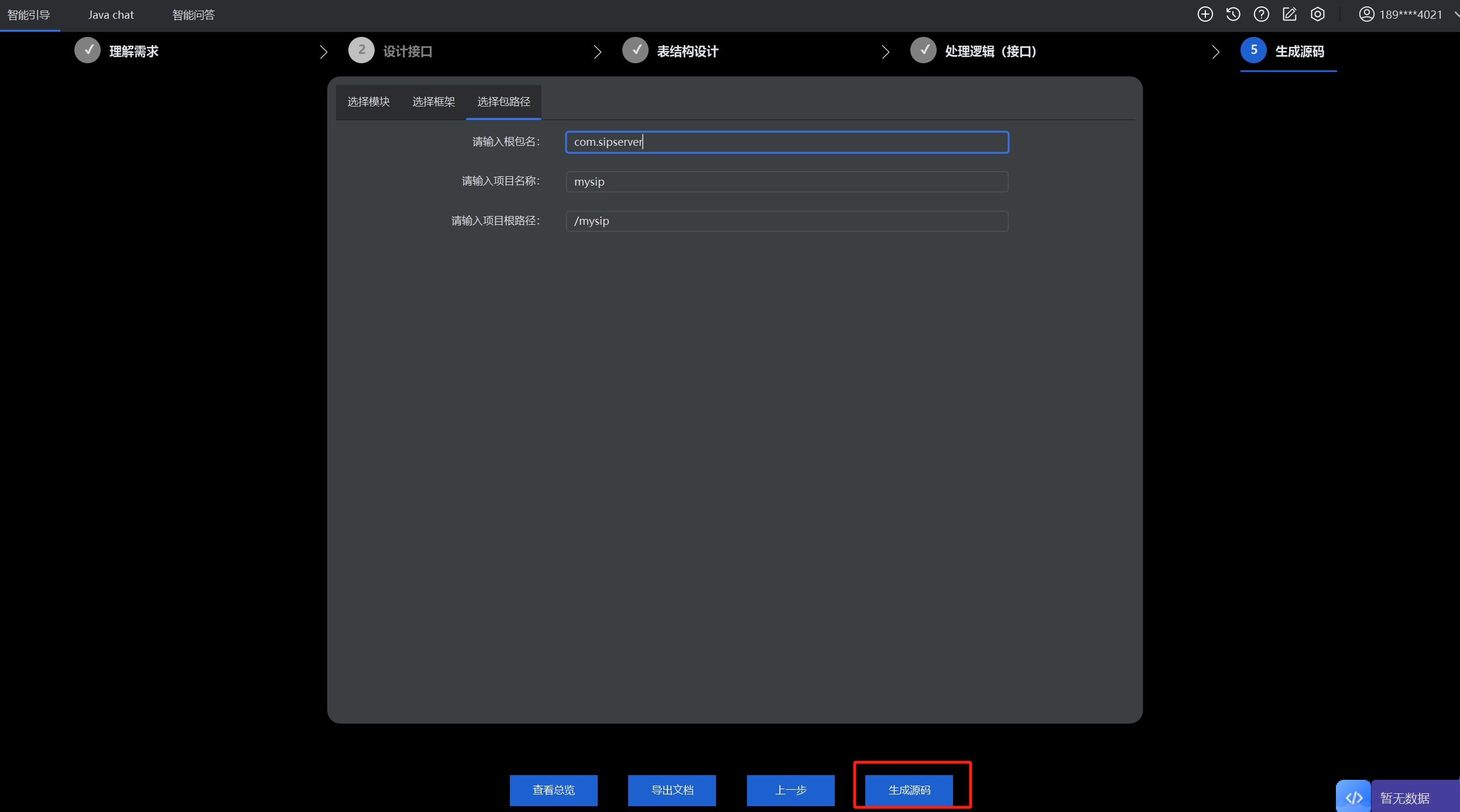
Task: Focus the project name field containing mysip
Action: pyautogui.click(x=786, y=181)
